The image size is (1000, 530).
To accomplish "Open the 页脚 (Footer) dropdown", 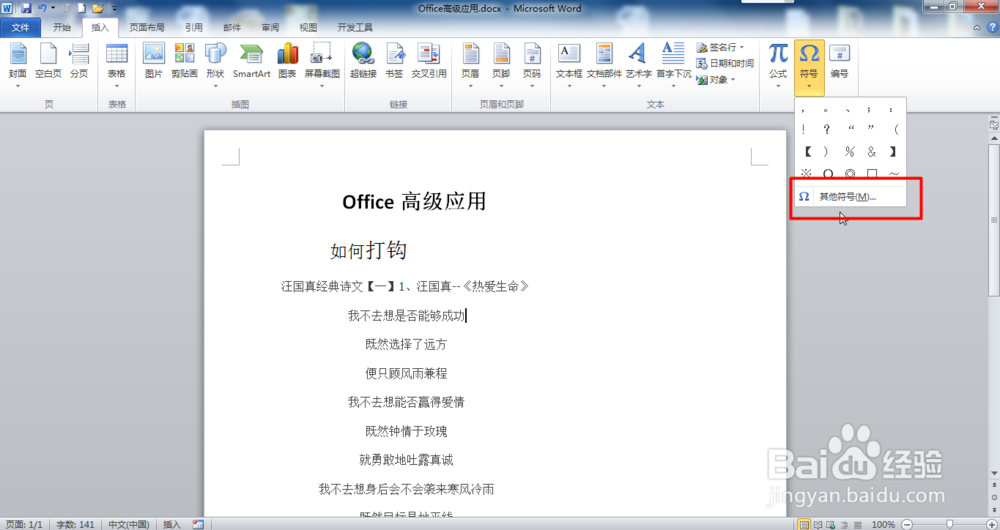I will (x=501, y=66).
